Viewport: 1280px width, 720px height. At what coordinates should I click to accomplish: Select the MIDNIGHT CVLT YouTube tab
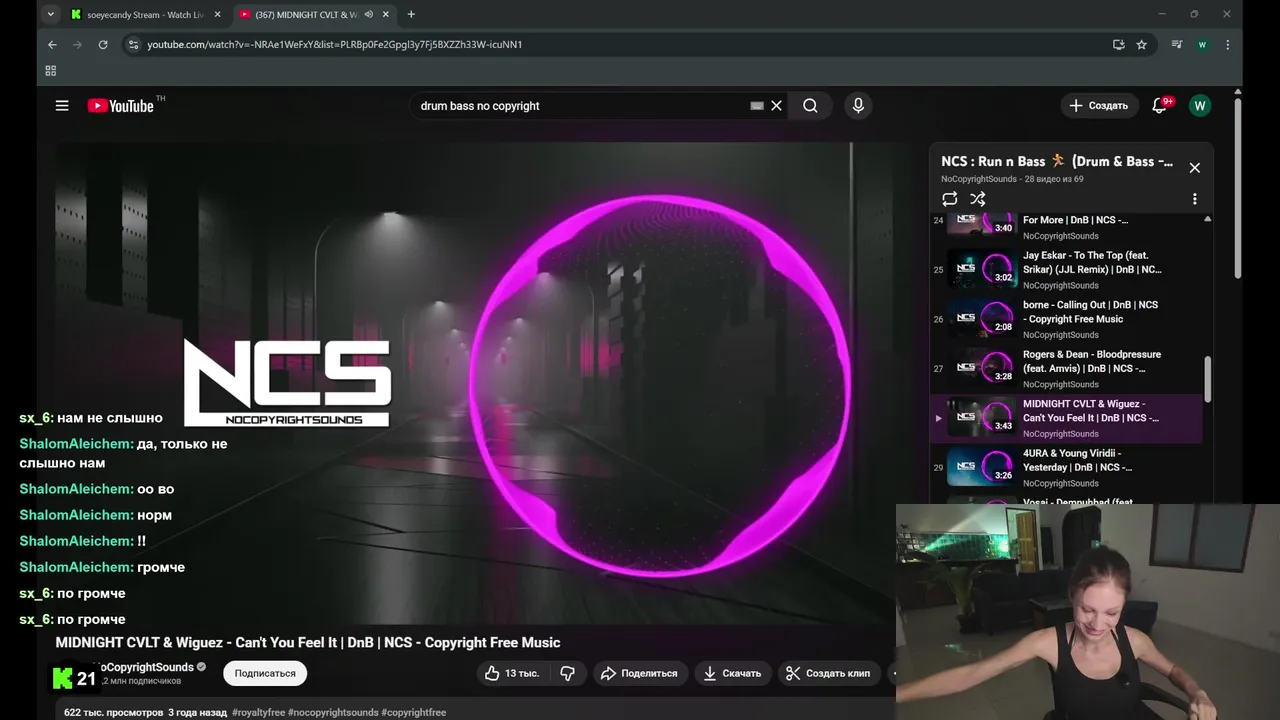307,14
